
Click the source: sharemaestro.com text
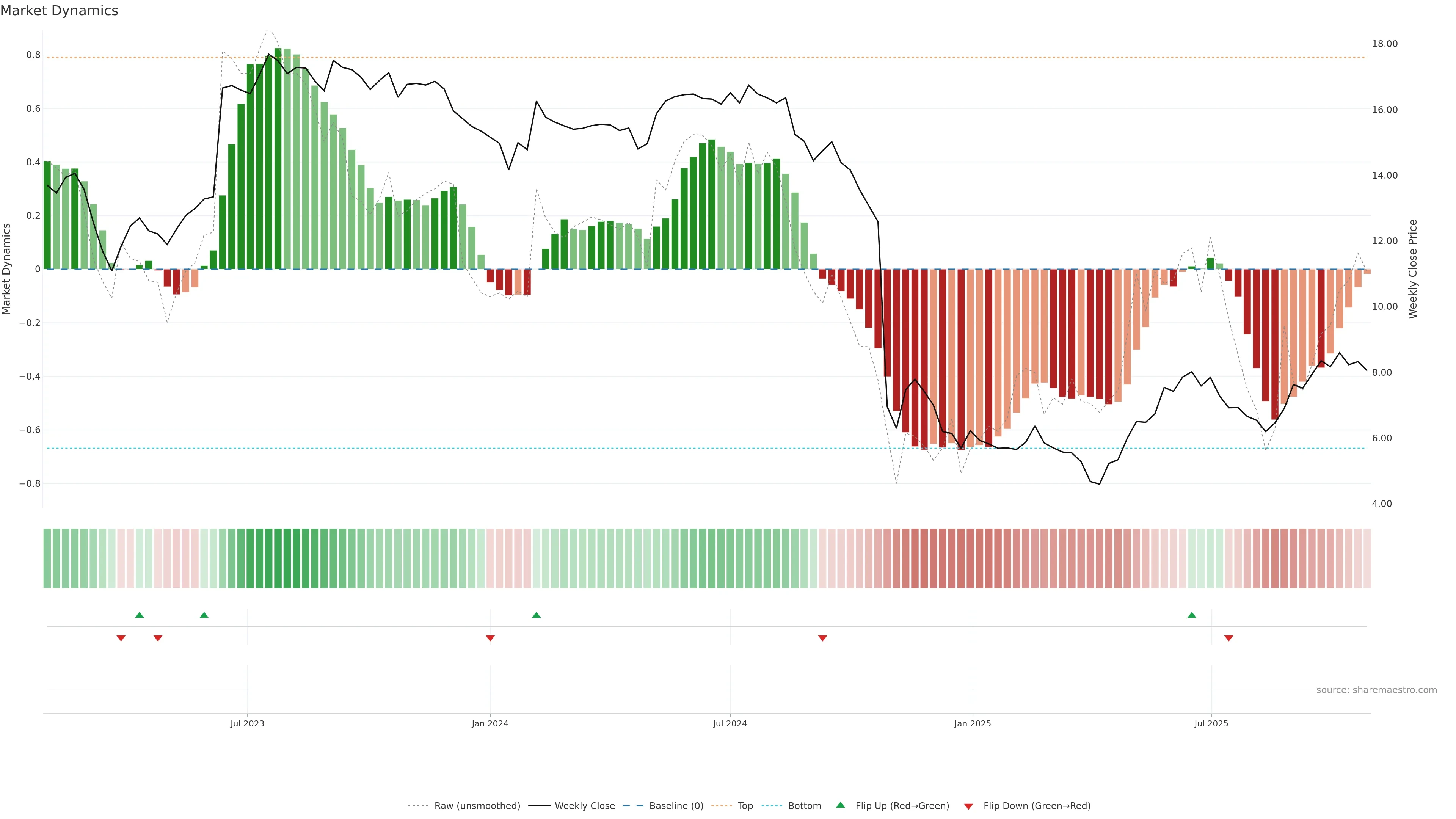[1376, 690]
